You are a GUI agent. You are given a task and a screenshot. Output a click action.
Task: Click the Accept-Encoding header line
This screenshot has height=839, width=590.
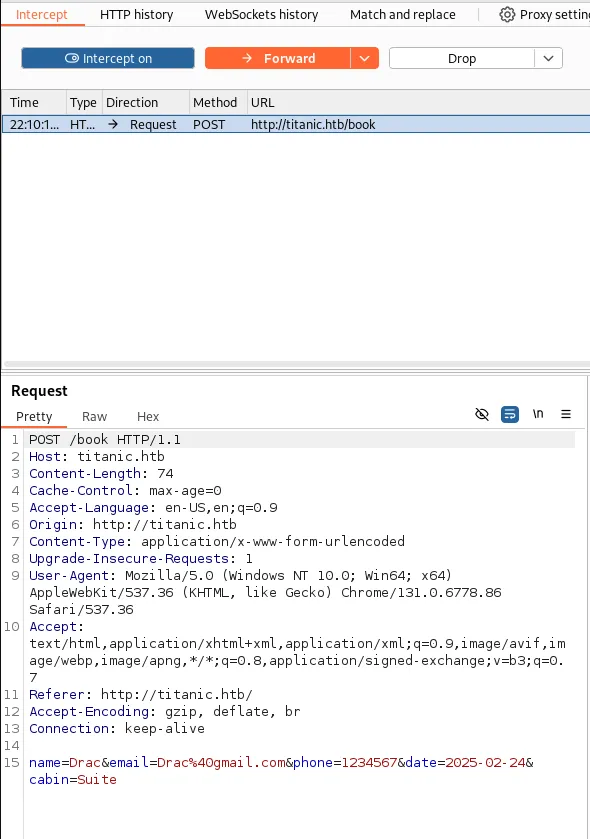[x=165, y=712]
